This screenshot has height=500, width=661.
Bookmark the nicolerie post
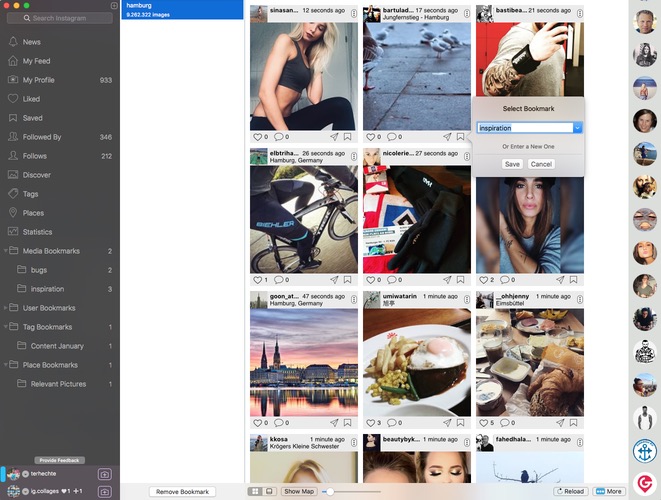(x=460, y=280)
